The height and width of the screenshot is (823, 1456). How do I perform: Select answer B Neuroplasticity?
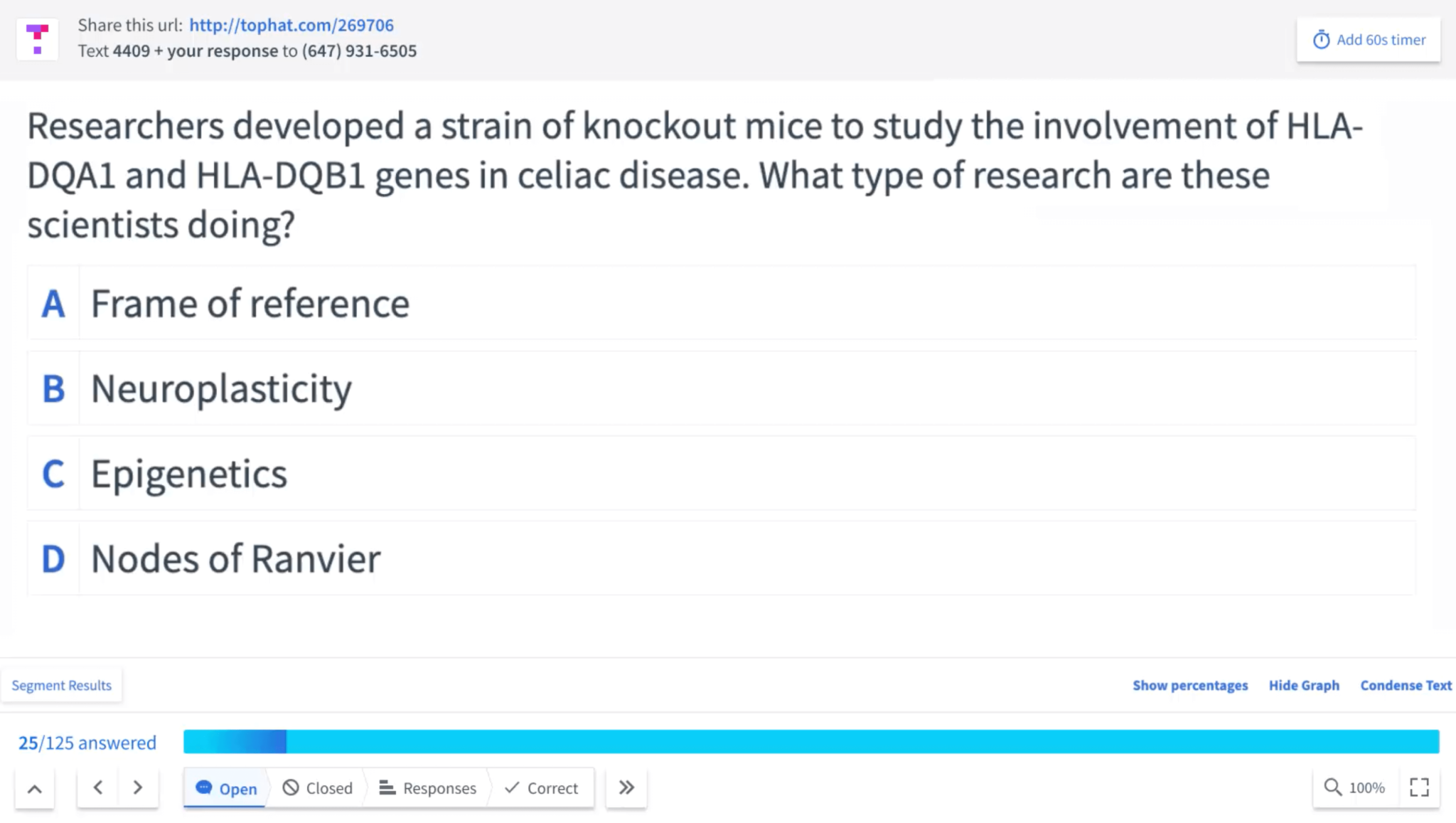coord(722,388)
